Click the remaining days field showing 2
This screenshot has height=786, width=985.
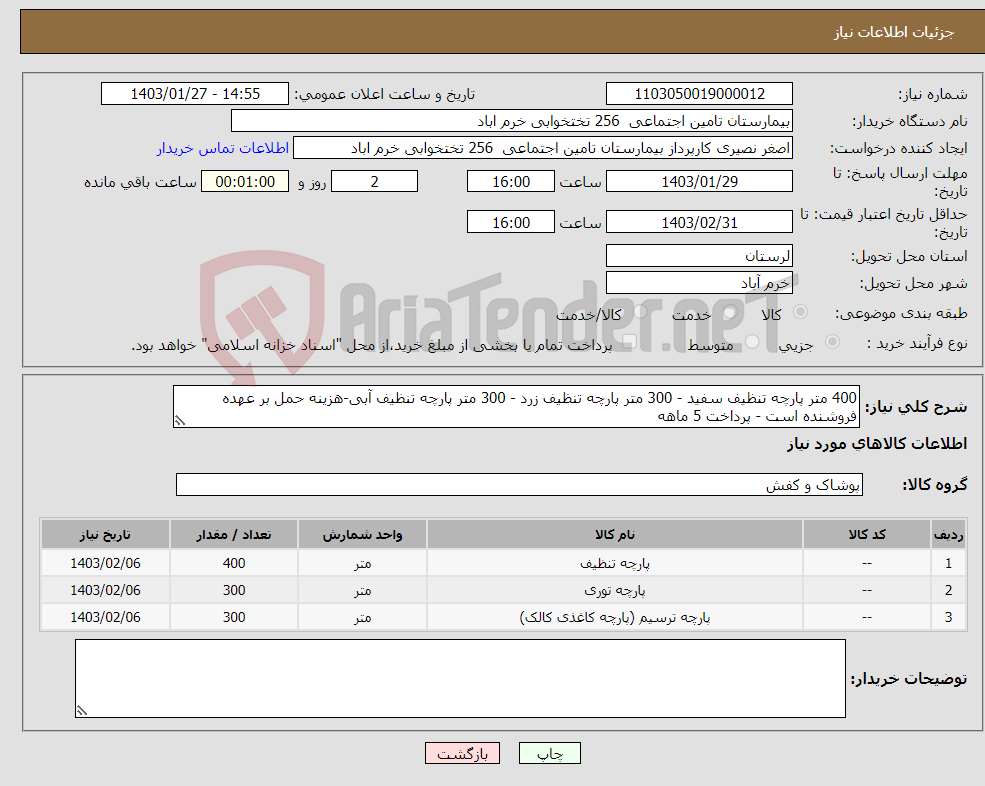(x=374, y=182)
